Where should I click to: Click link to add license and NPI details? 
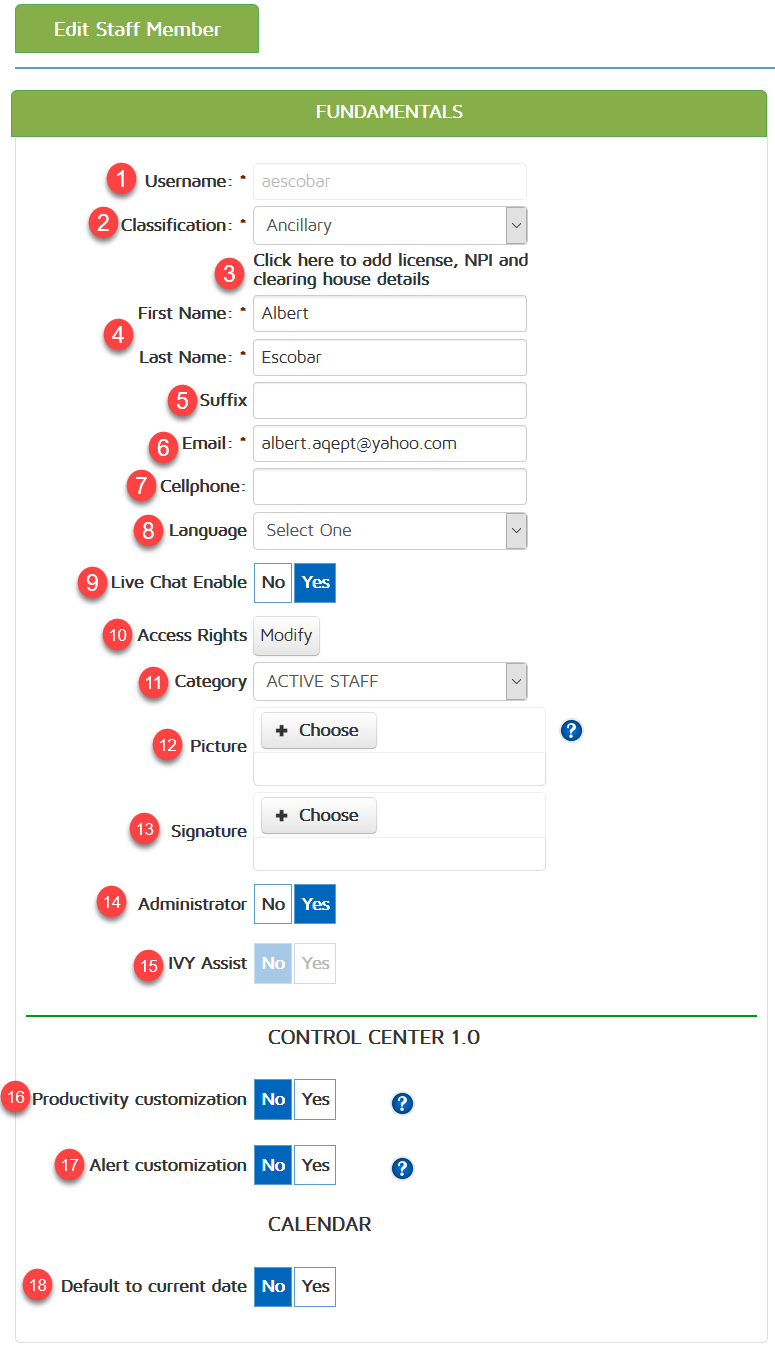[x=390, y=270]
